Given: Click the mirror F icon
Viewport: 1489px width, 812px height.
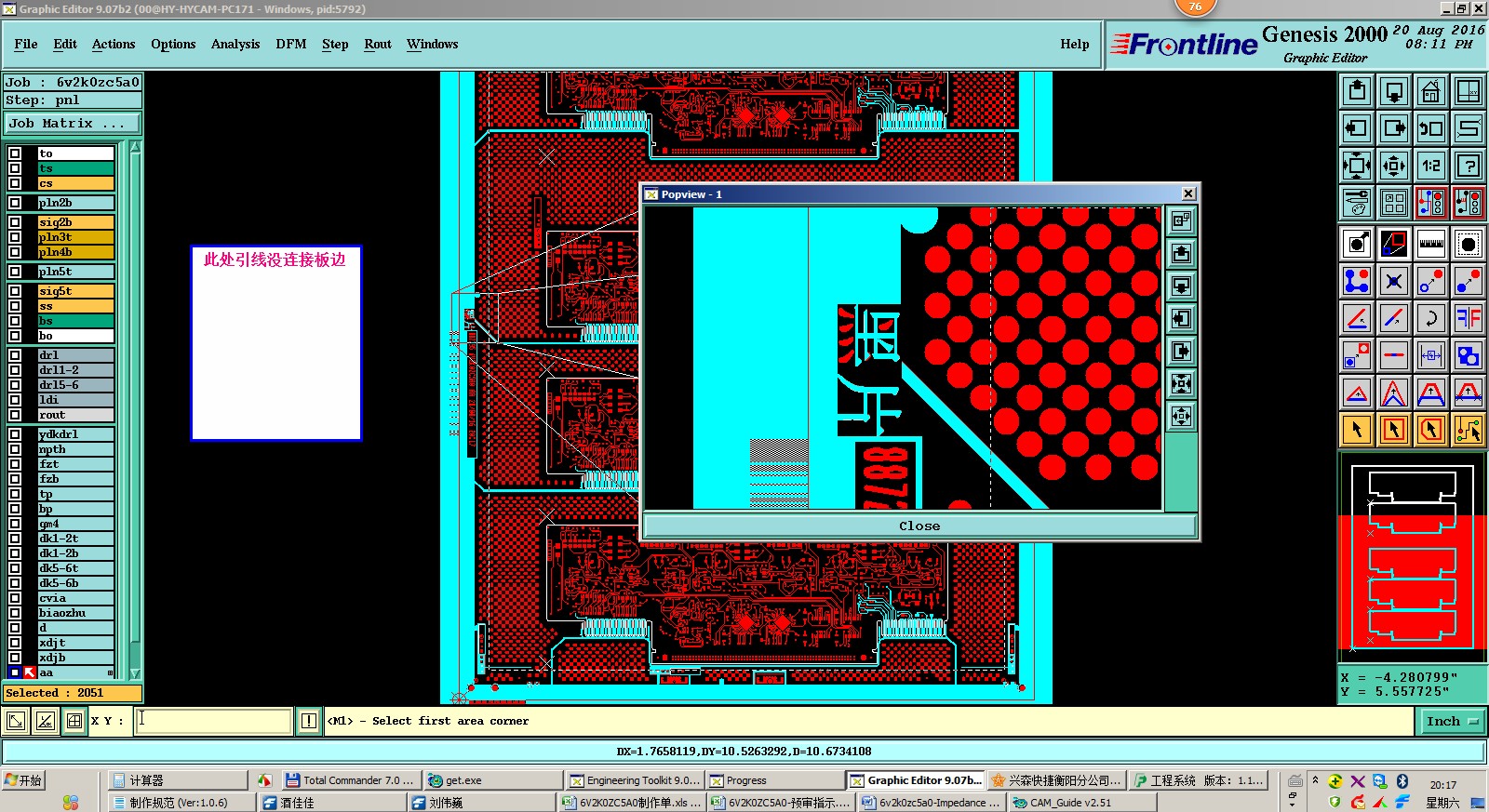Looking at the screenshot, I should (x=1469, y=318).
